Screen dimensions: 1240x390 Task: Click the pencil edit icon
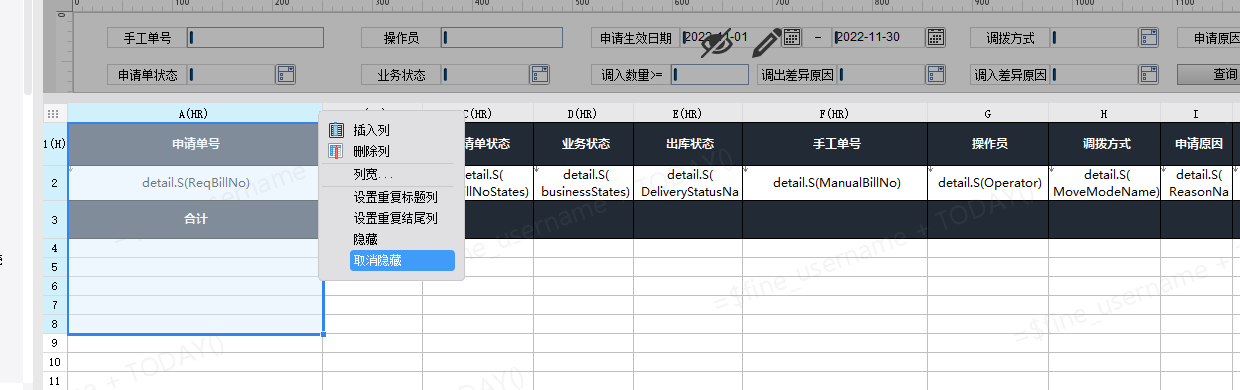767,43
